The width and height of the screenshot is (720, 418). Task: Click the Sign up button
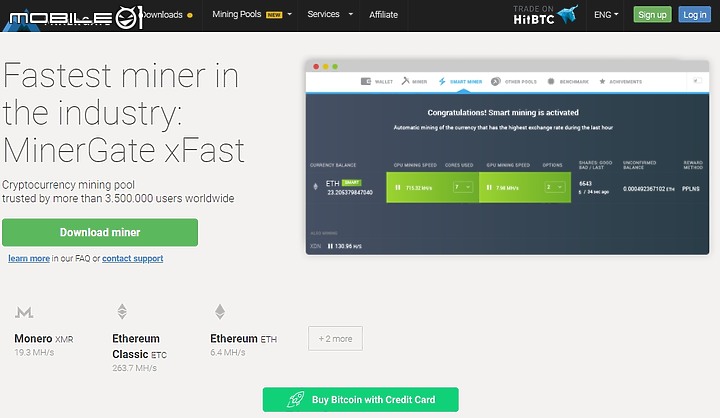tap(652, 15)
